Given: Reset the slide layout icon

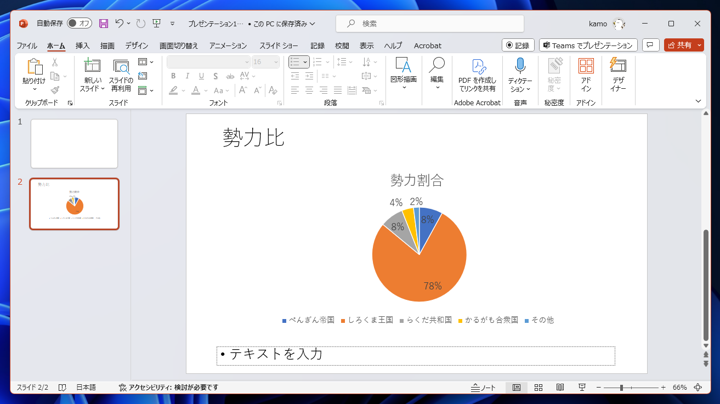Looking at the screenshot, I should tap(143, 76).
